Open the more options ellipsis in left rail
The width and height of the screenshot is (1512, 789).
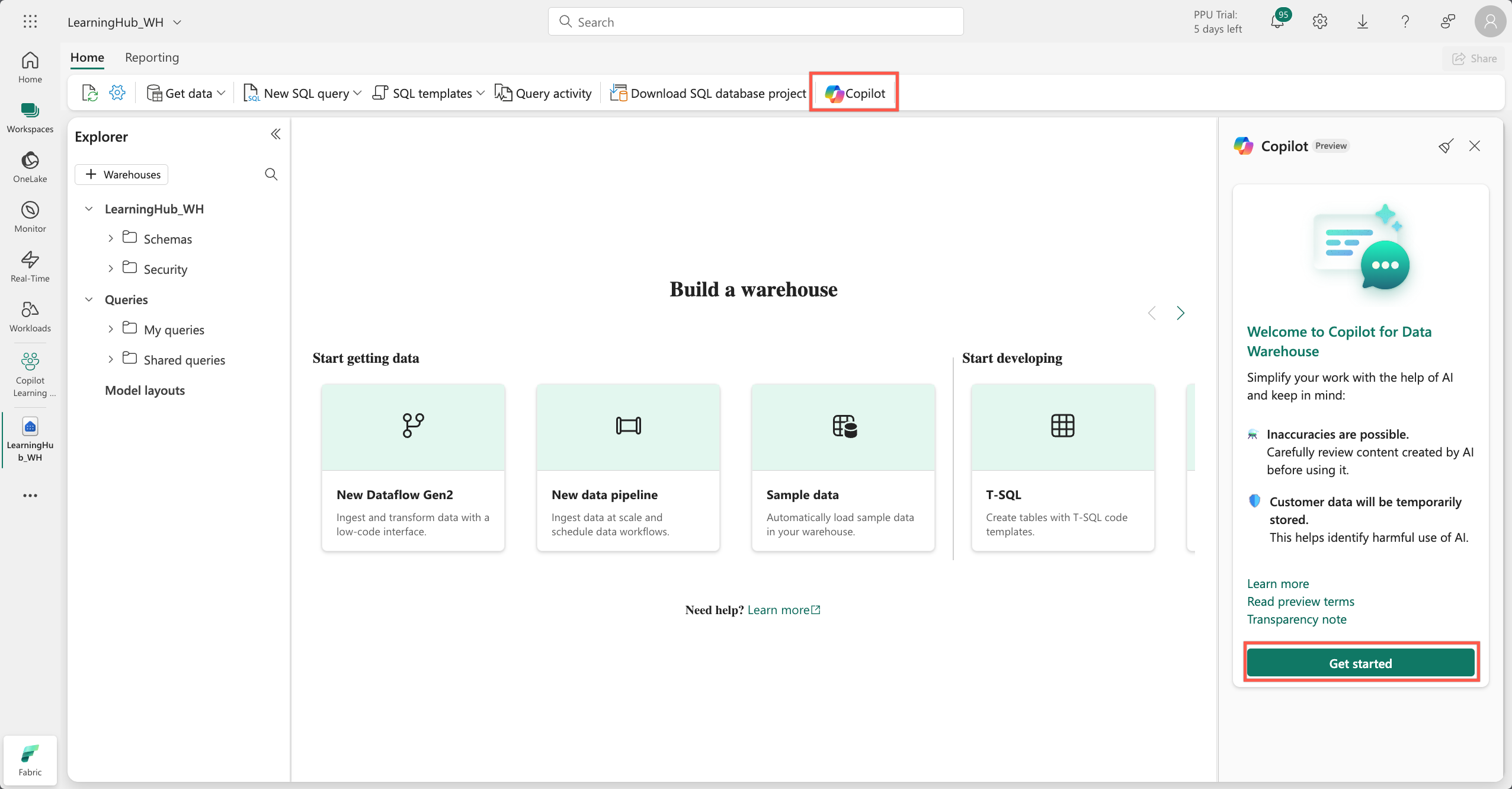coord(30,496)
